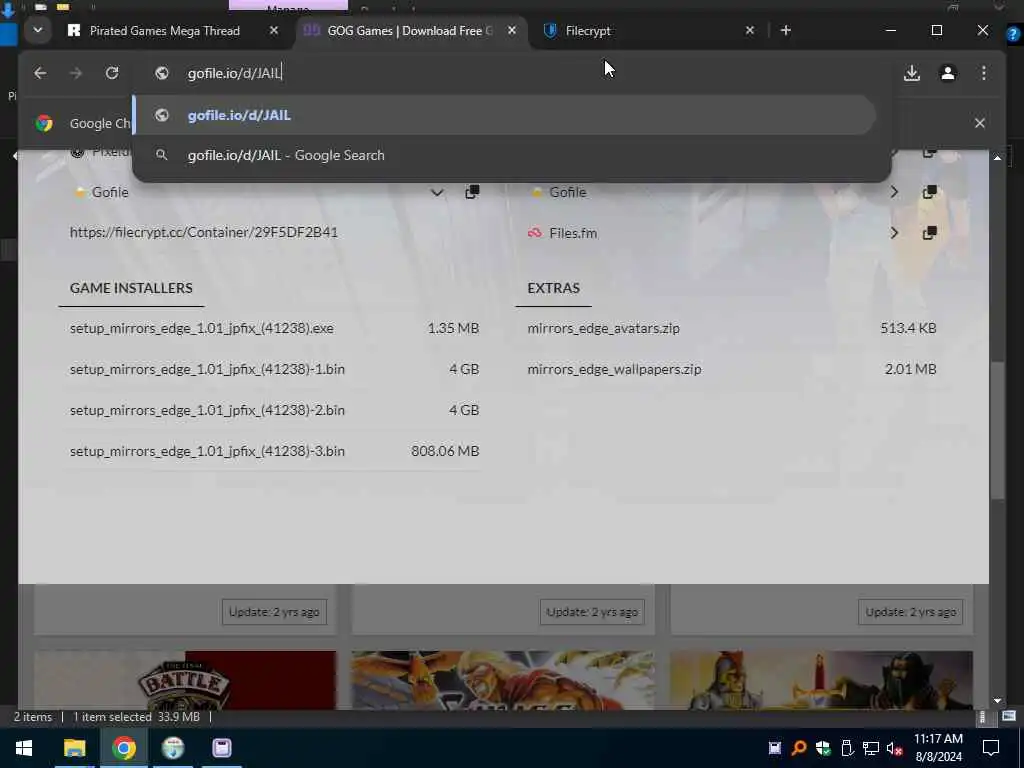Open the Windows notification center
Viewport: 1024px width, 768px height.
coord(991,748)
